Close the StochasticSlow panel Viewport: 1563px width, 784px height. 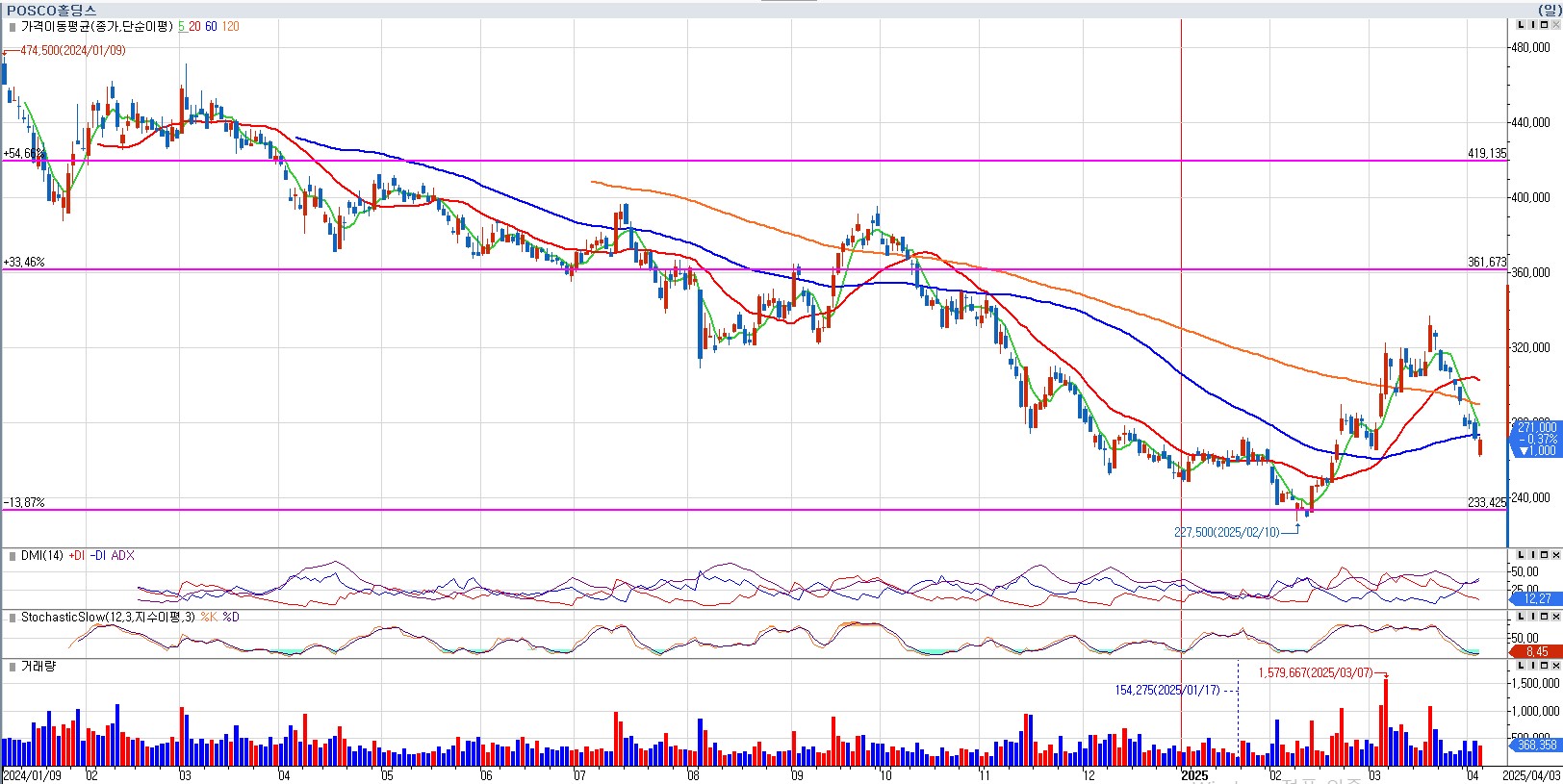tap(1555, 616)
